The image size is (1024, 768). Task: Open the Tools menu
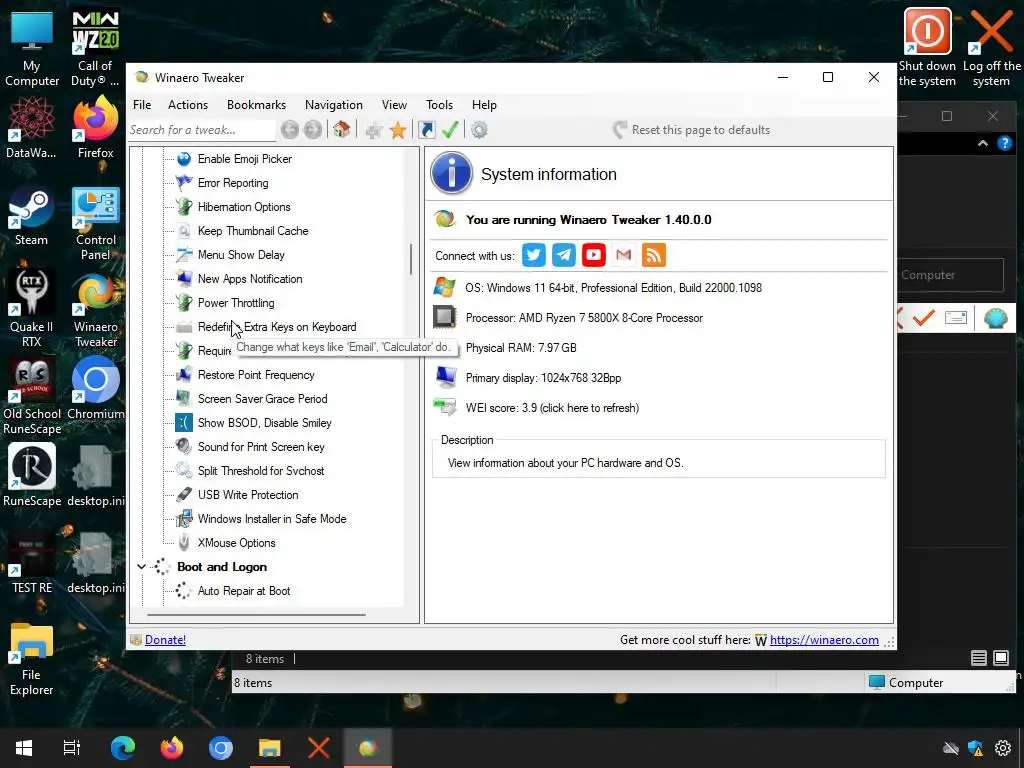(x=439, y=104)
